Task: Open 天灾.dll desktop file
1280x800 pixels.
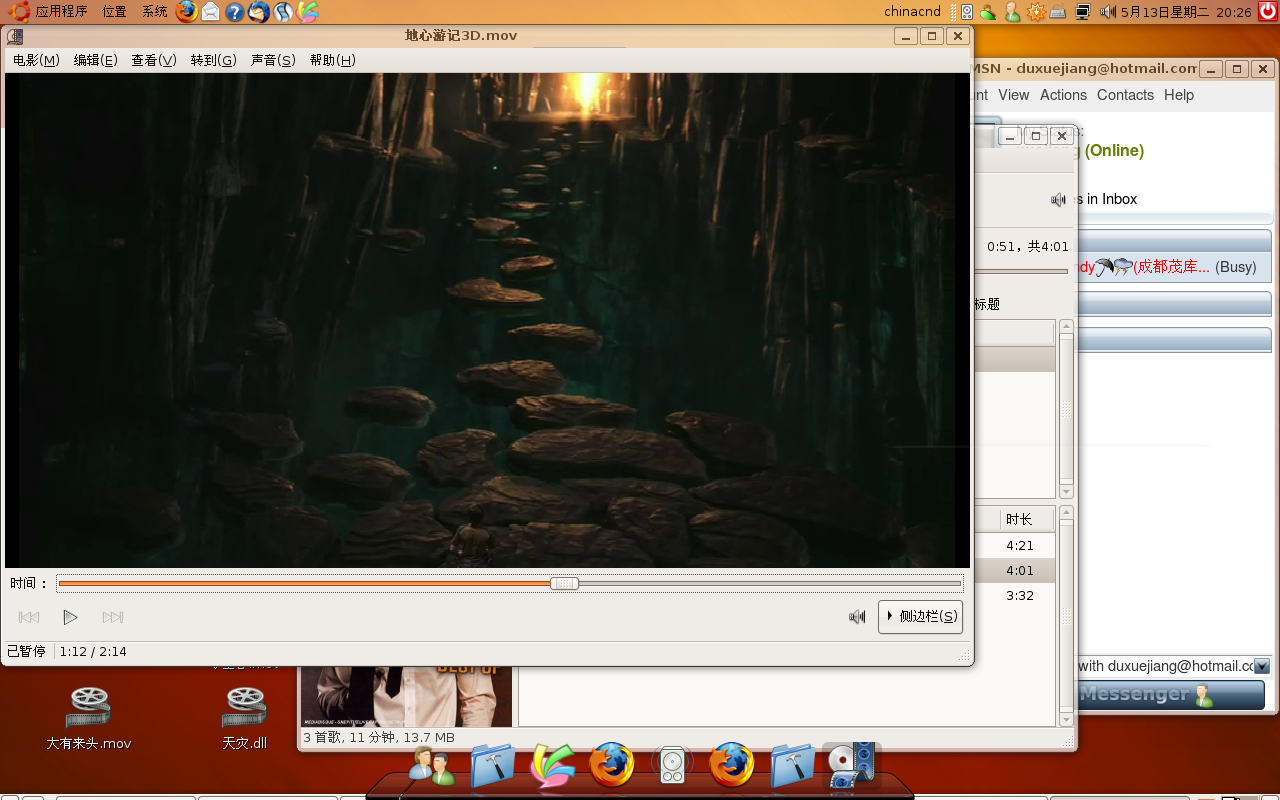Action: pyautogui.click(x=245, y=717)
